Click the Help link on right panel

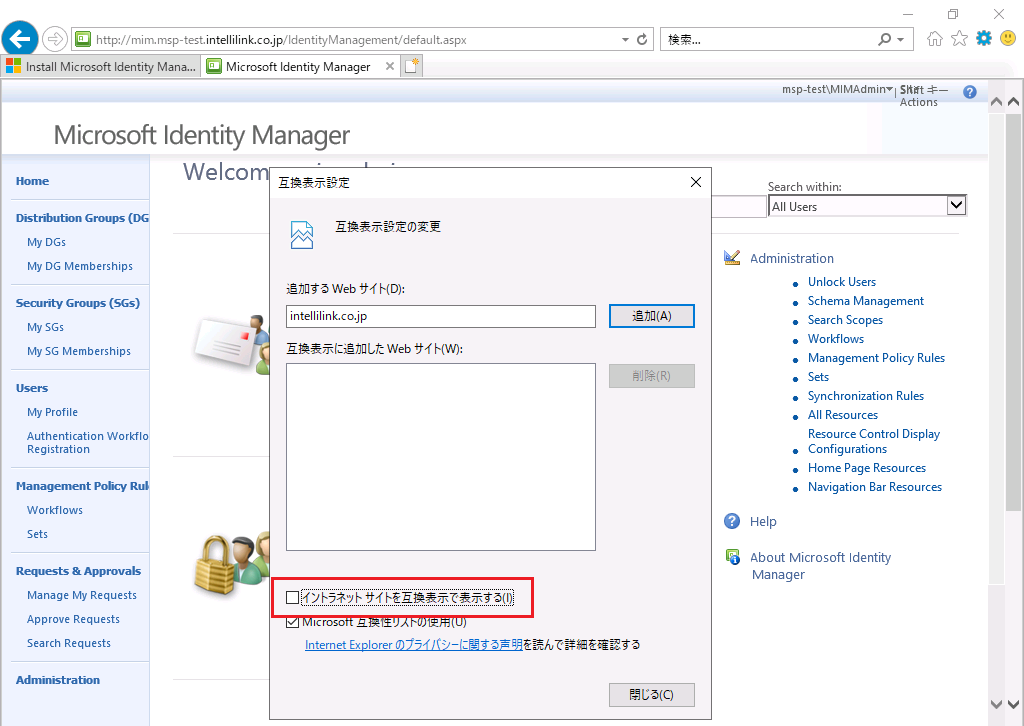763,522
